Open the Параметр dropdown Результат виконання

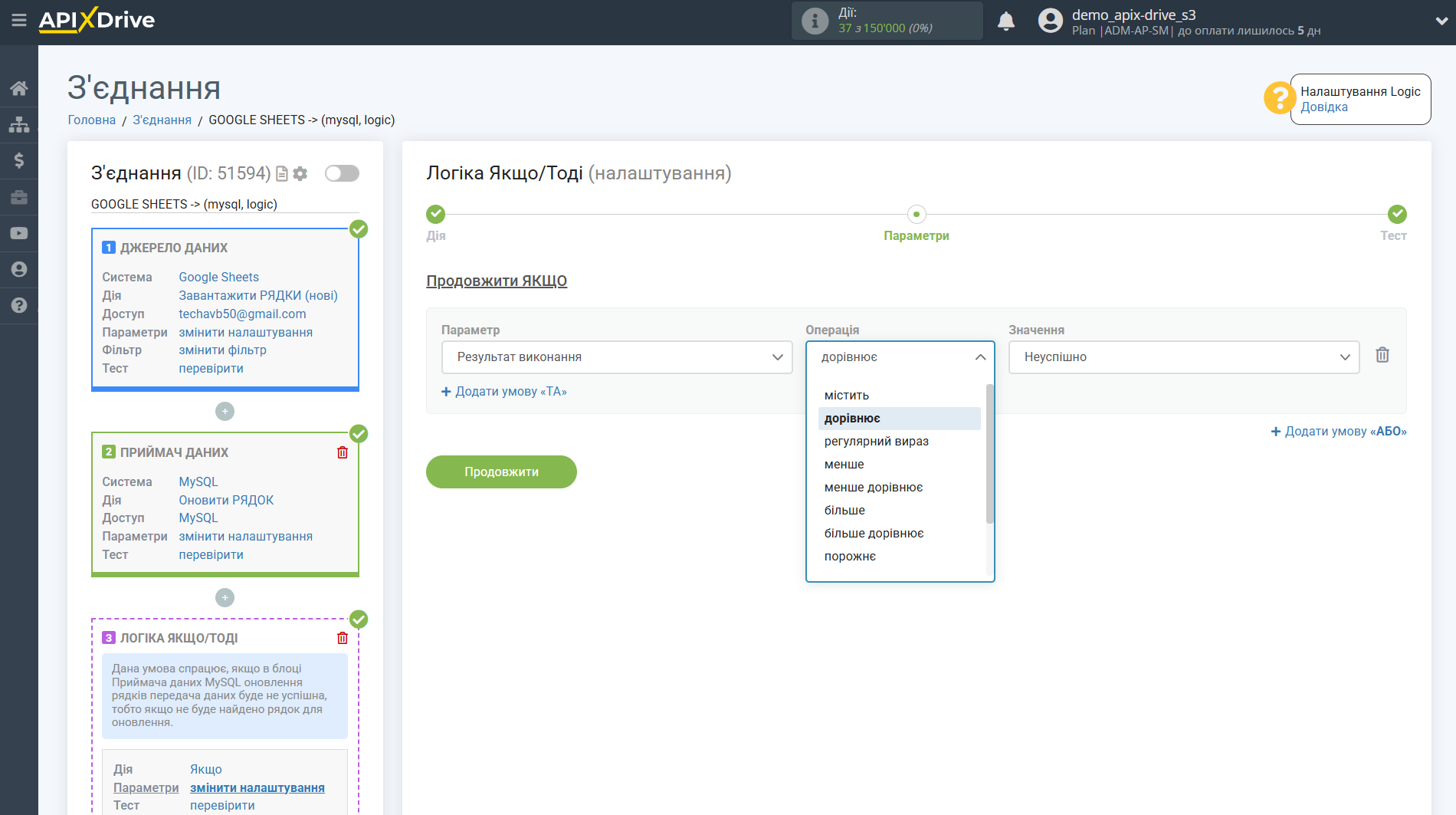(617, 357)
